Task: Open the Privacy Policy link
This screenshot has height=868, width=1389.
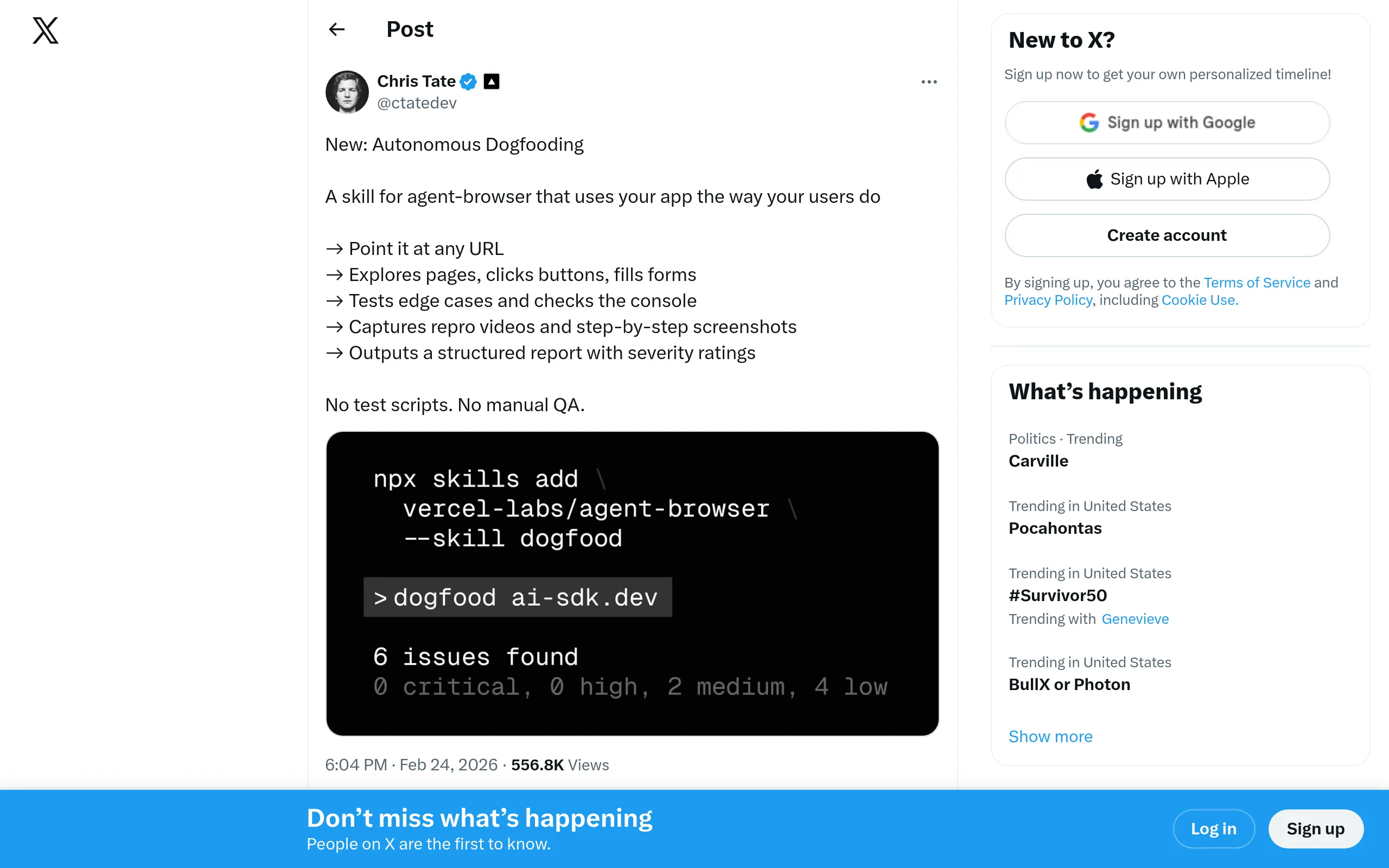Action: [1048, 300]
